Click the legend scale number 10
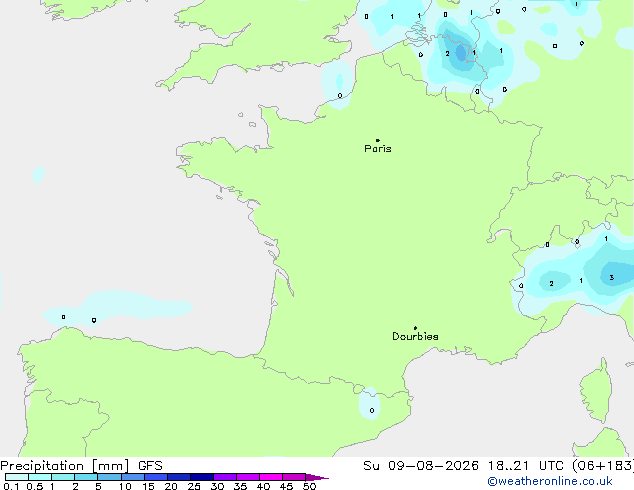634x490 pixels. pyautogui.click(x=125, y=486)
